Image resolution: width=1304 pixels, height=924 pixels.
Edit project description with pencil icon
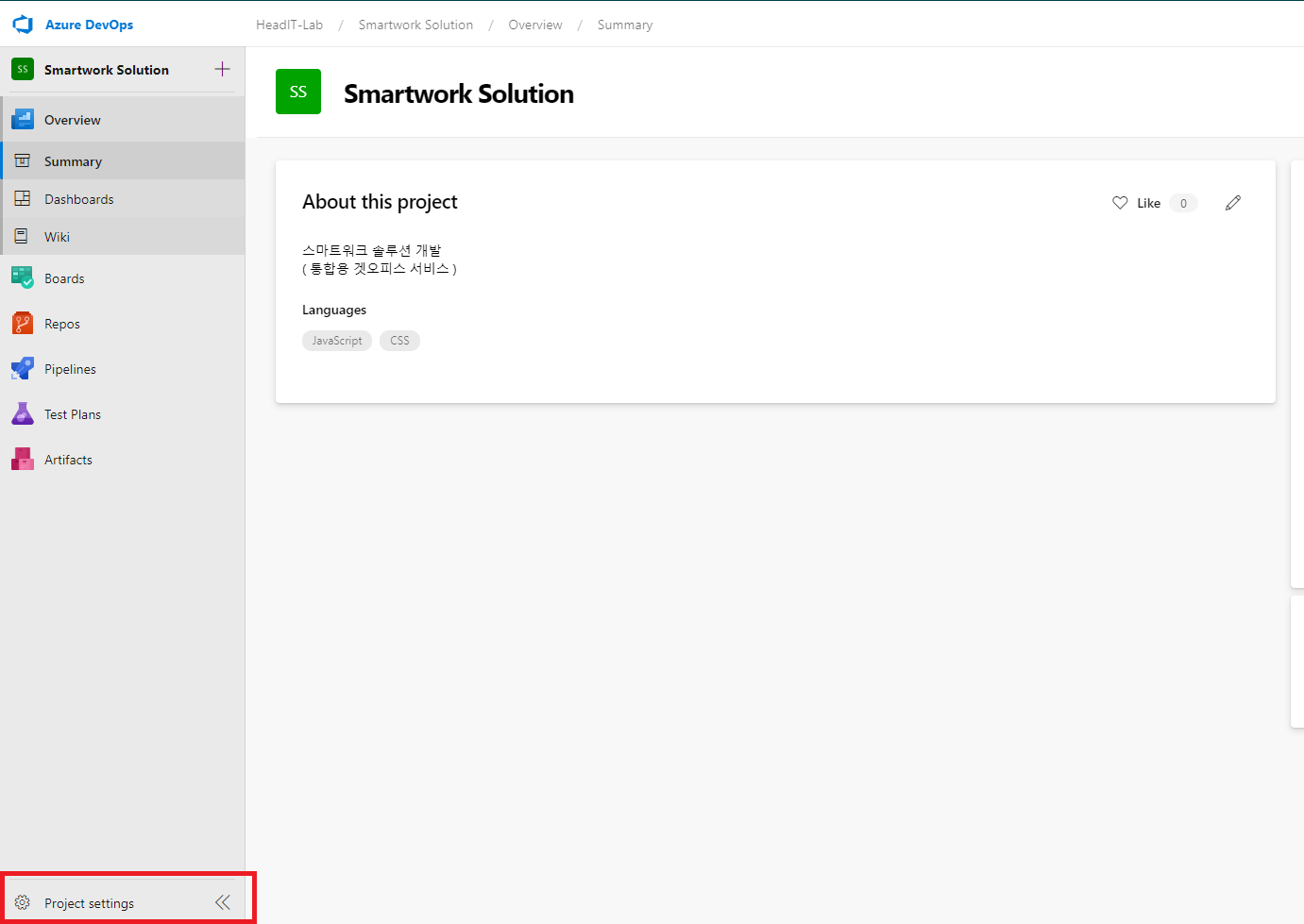pos(1233,203)
